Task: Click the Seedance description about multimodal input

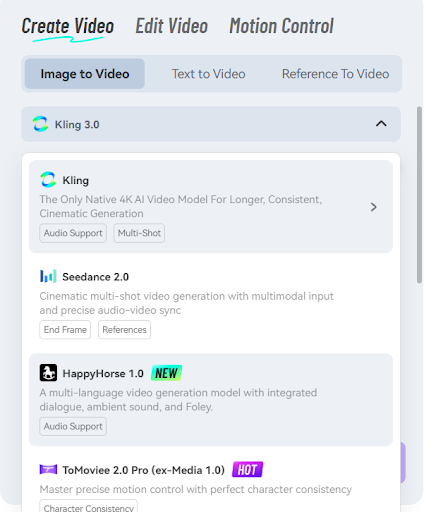Action: click(x=186, y=303)
